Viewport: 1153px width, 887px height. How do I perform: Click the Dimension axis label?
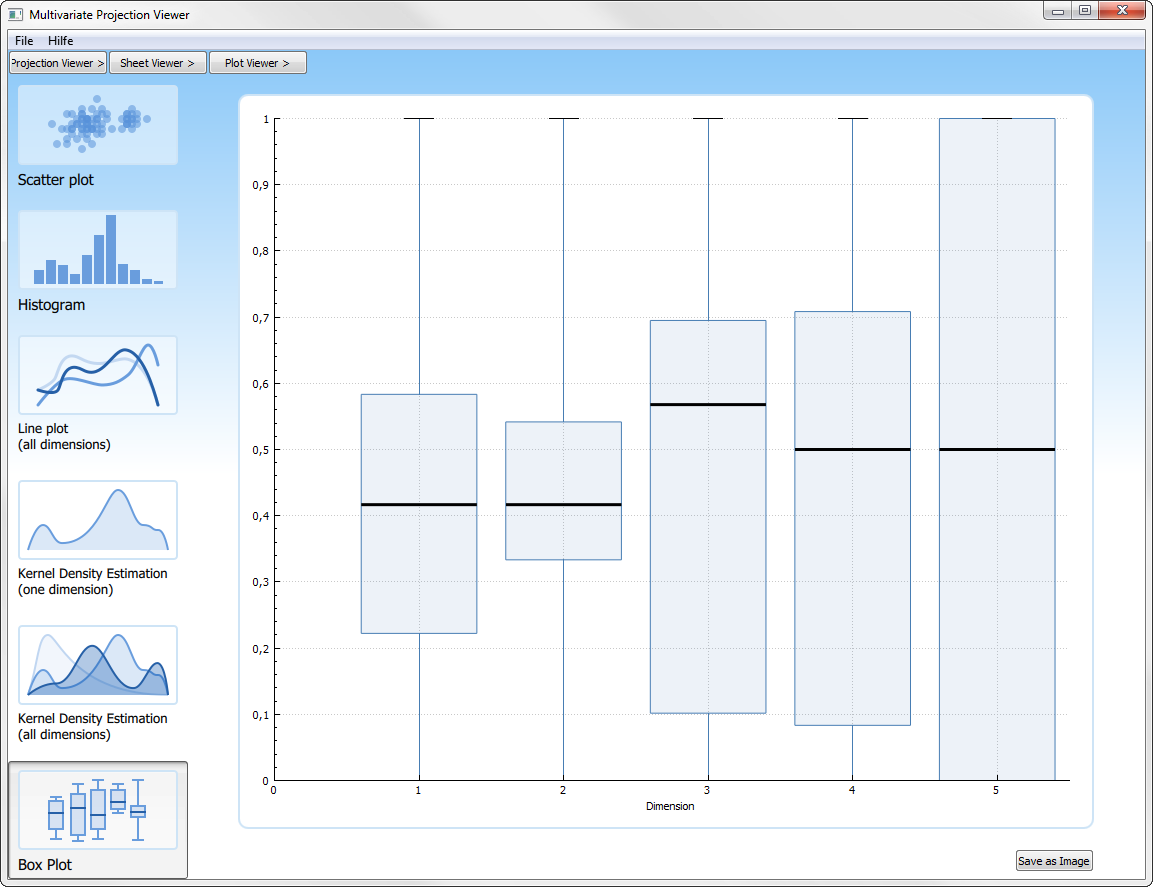[670, 806]
